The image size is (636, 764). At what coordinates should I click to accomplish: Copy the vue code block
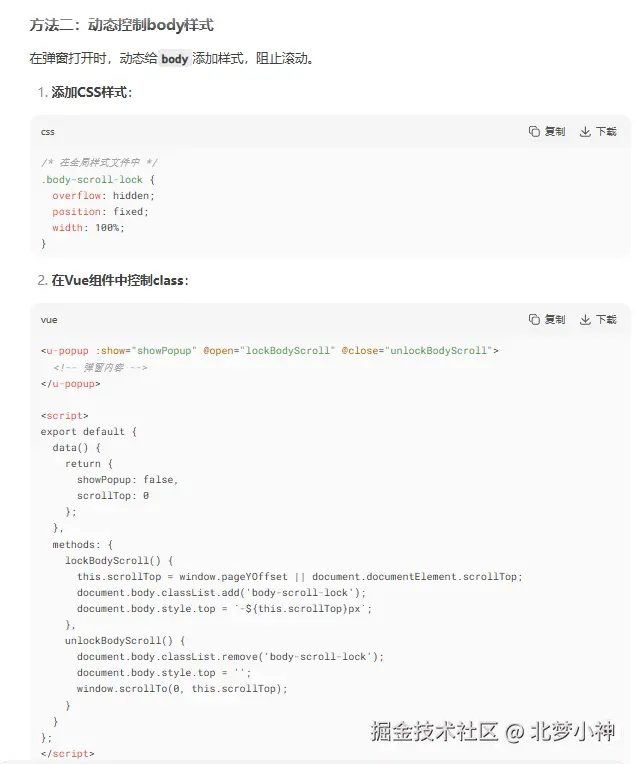pyautogui.click(x=547, y=319)
